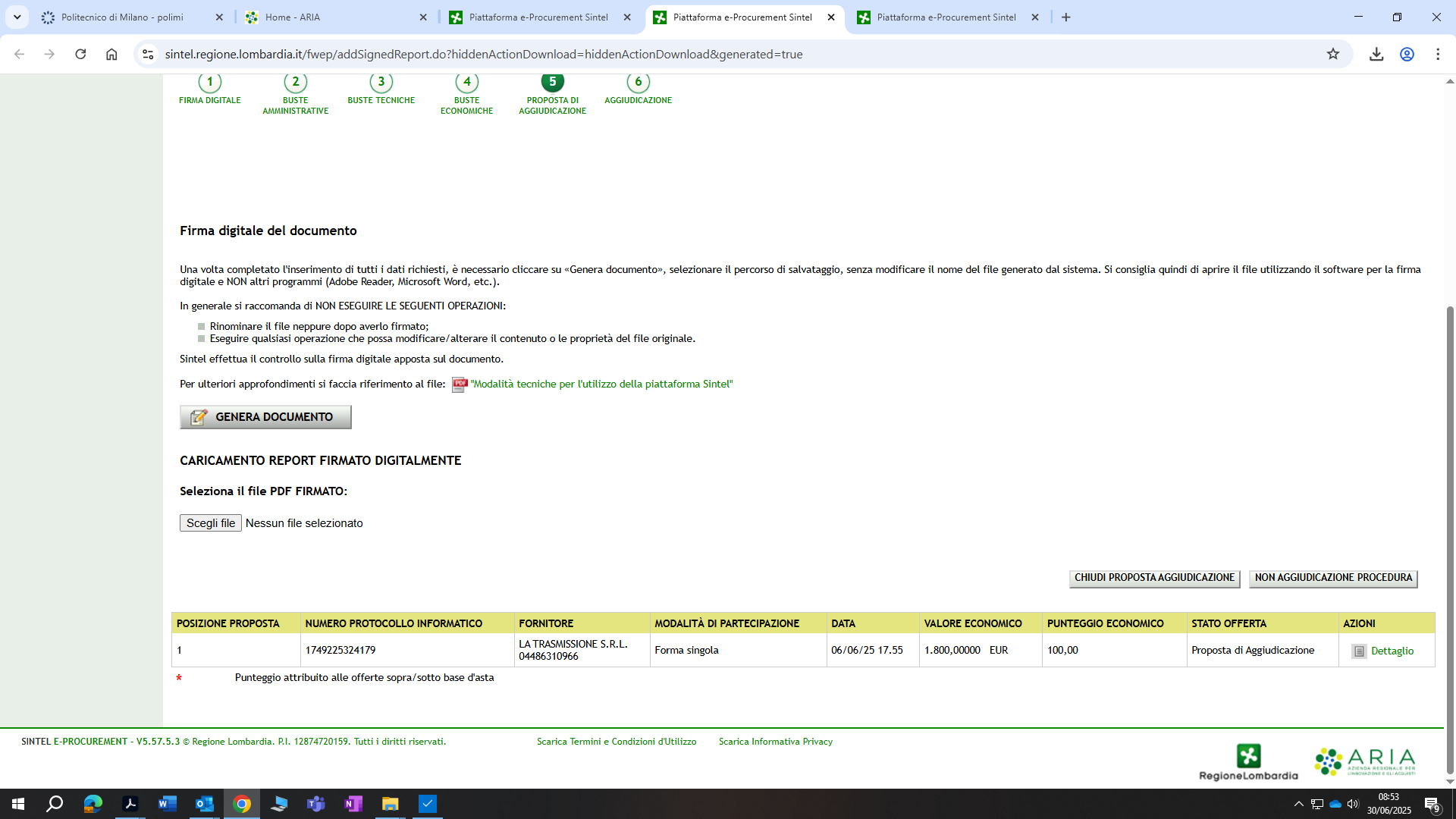
Task: Open step 4 Buste Economiche
Action: 466,82
